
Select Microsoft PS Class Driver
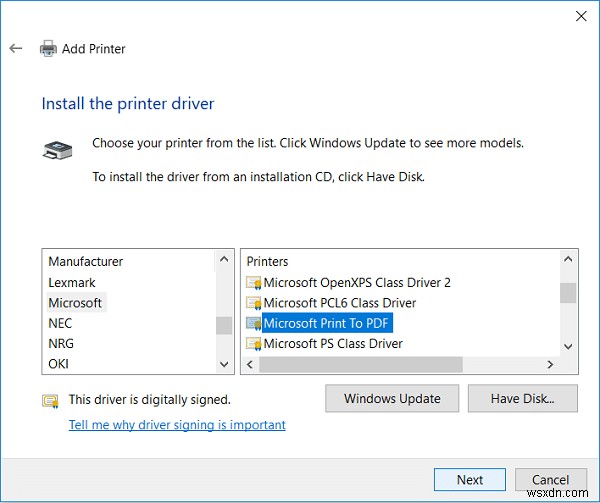click(x=333, y=343)
